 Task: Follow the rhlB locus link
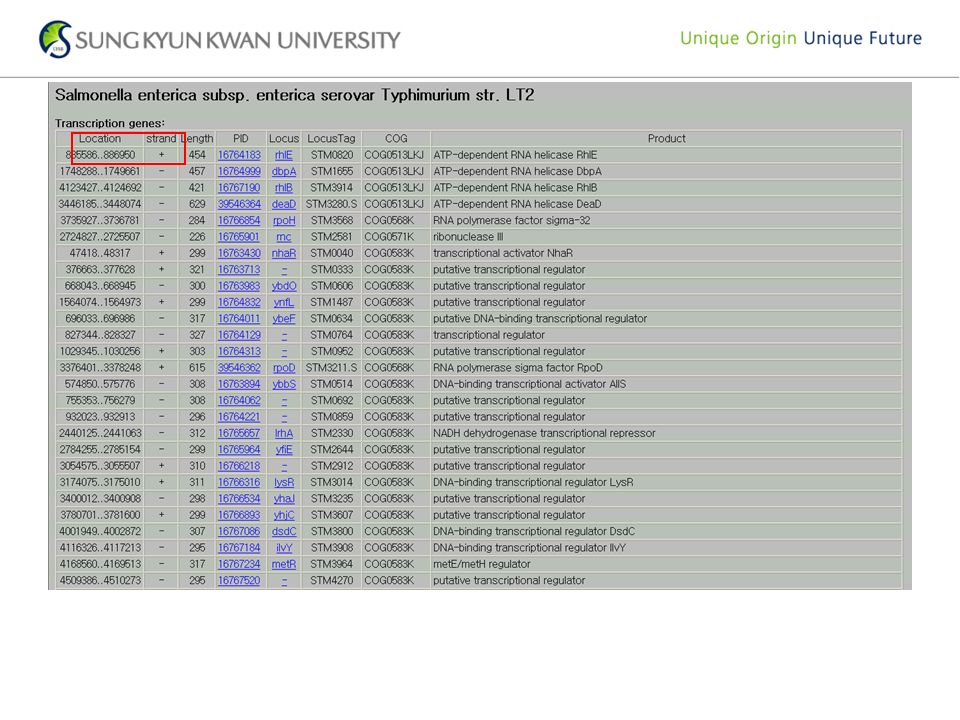(x=283, y=188)
